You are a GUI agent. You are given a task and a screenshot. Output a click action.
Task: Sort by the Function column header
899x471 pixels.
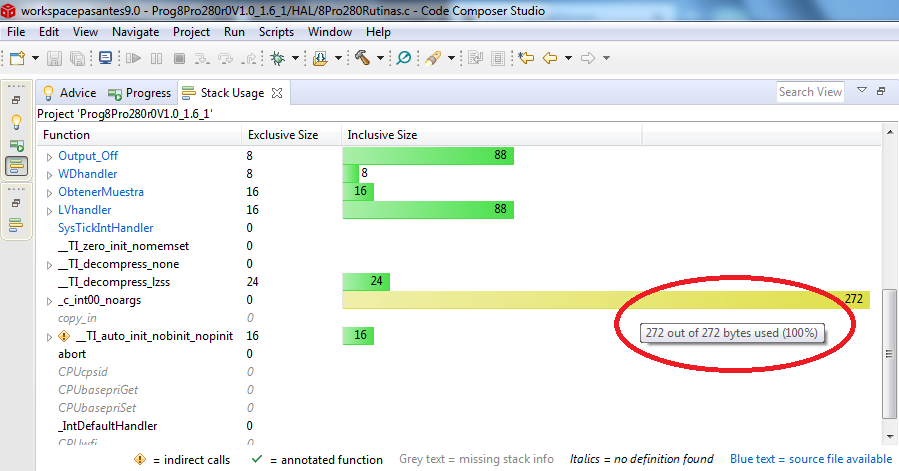click(139, 135)
